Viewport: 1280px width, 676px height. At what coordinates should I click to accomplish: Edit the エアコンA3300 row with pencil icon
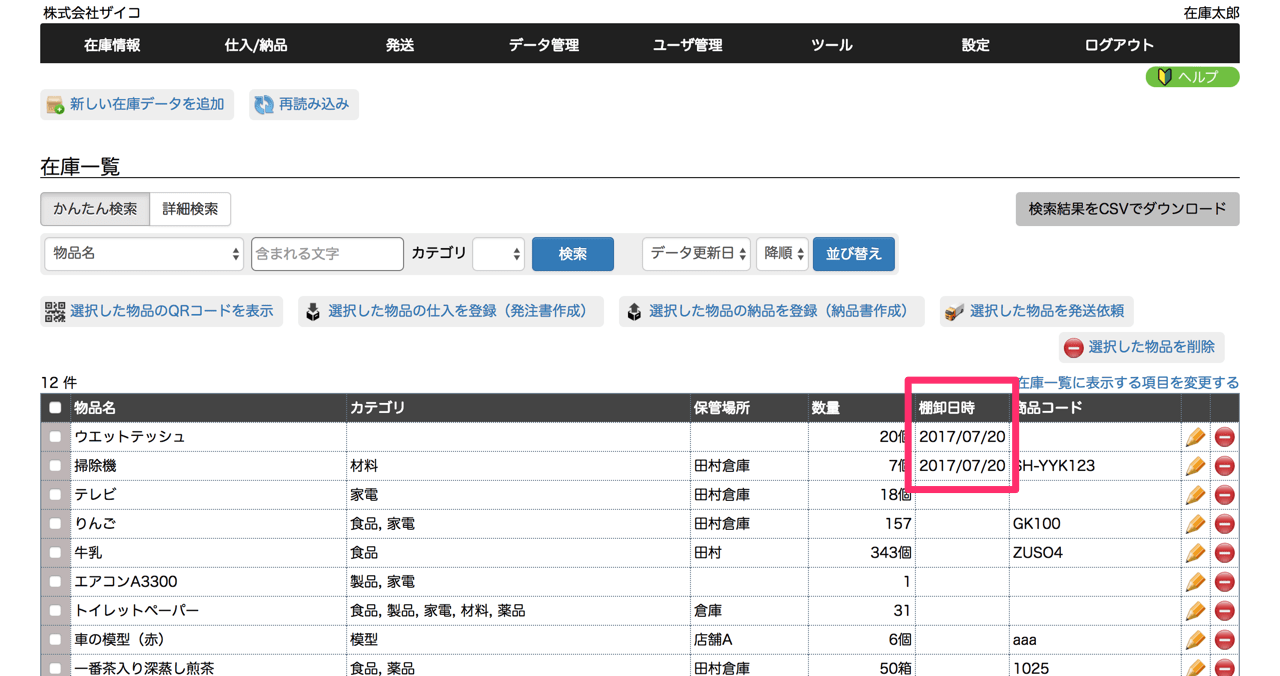point(1195,582)
